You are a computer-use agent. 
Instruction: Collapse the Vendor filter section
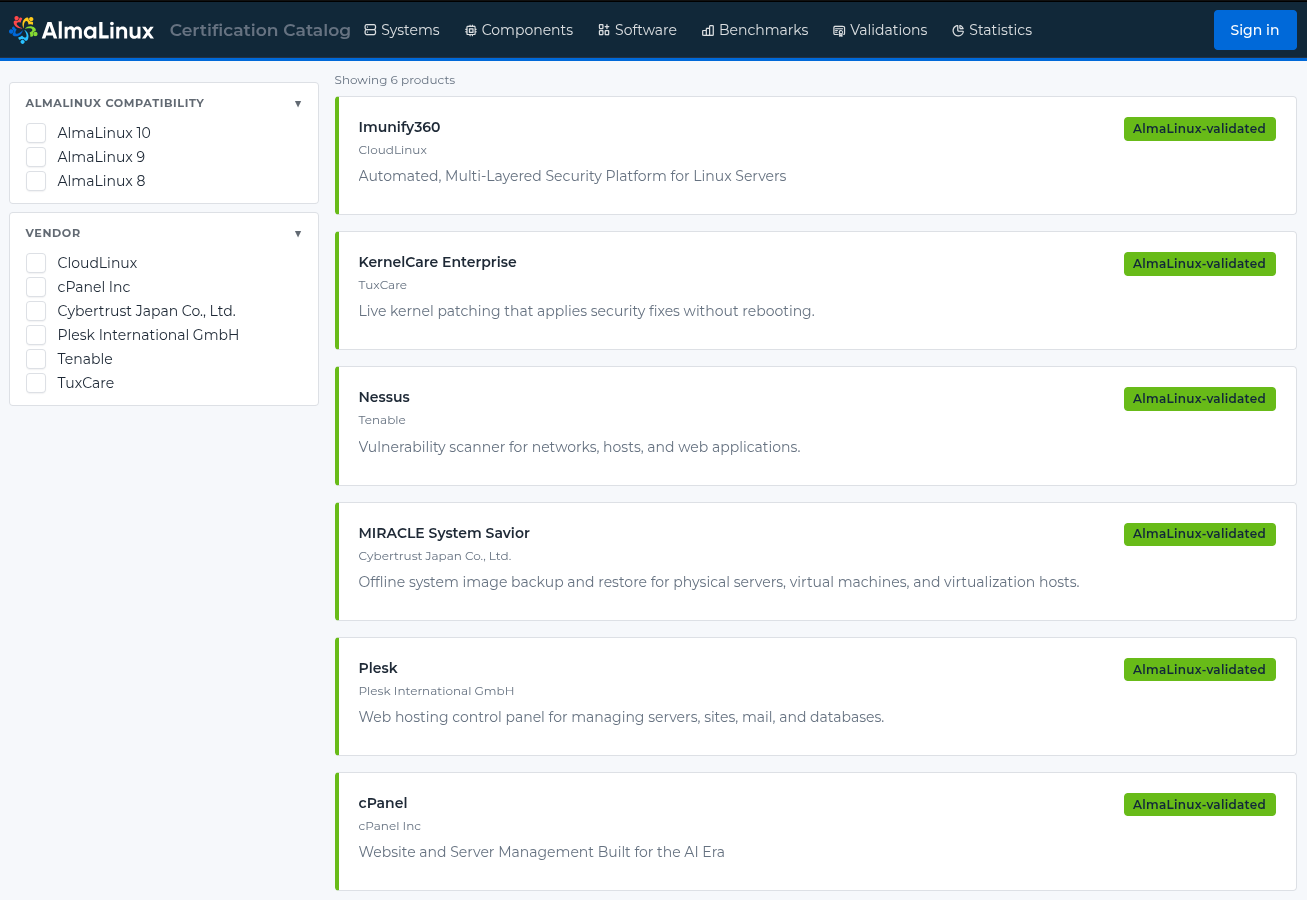[x=298, y=233]
